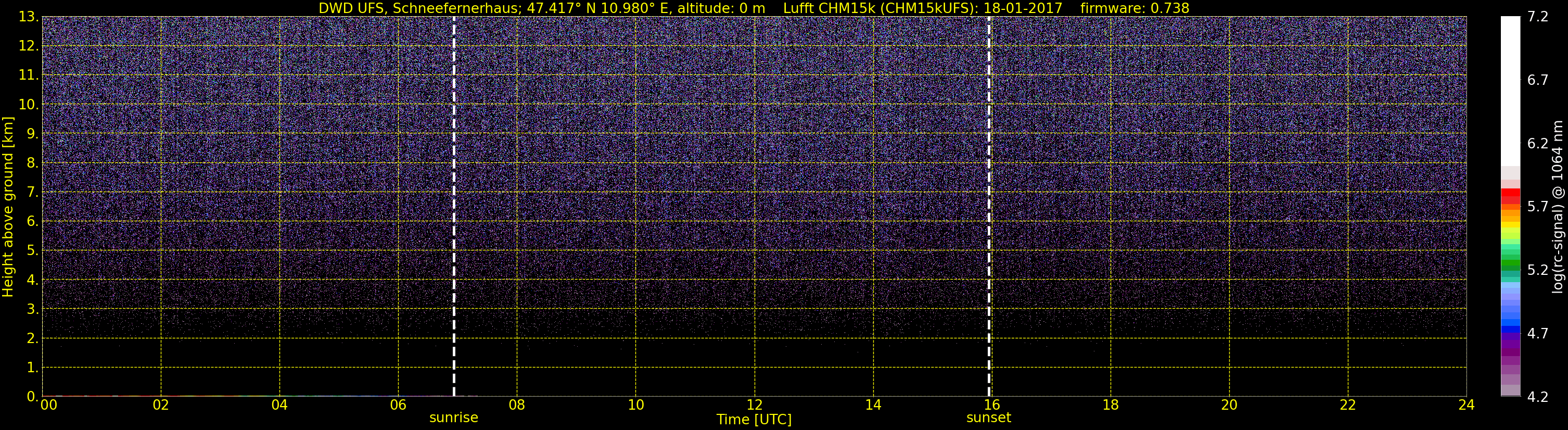Click the "14" tick on the time axis

click(873, 405)
